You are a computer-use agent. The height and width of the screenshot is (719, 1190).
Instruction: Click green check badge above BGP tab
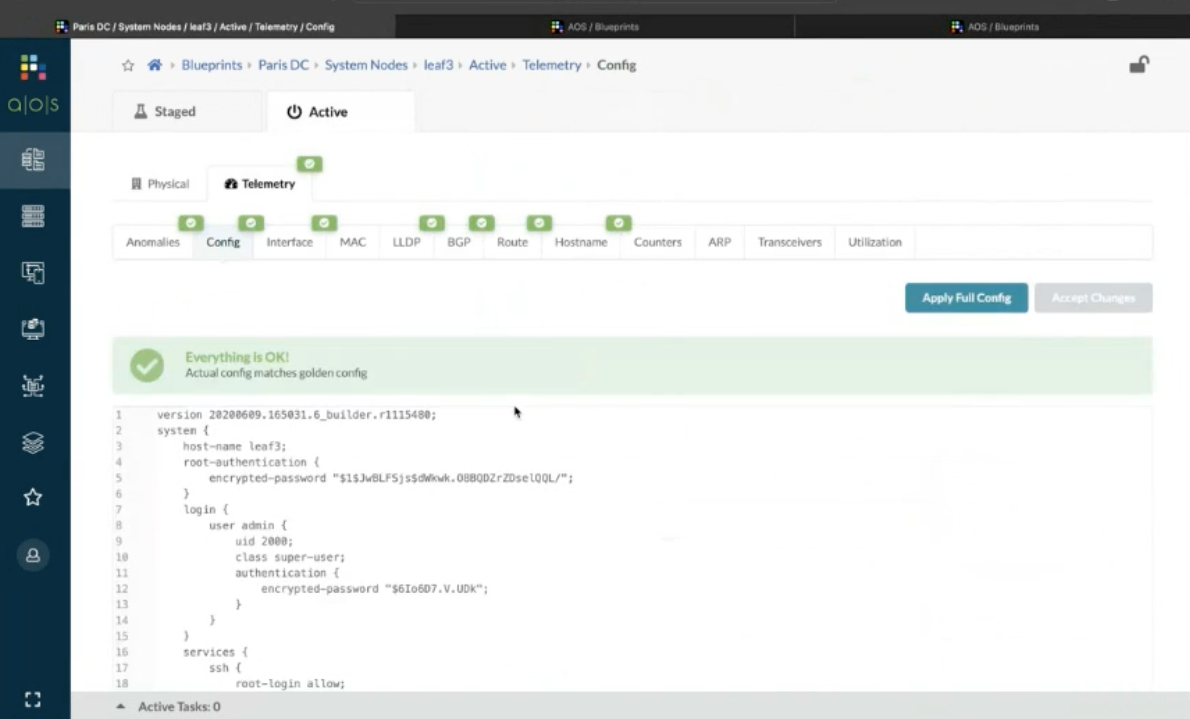tap(481, 222)
